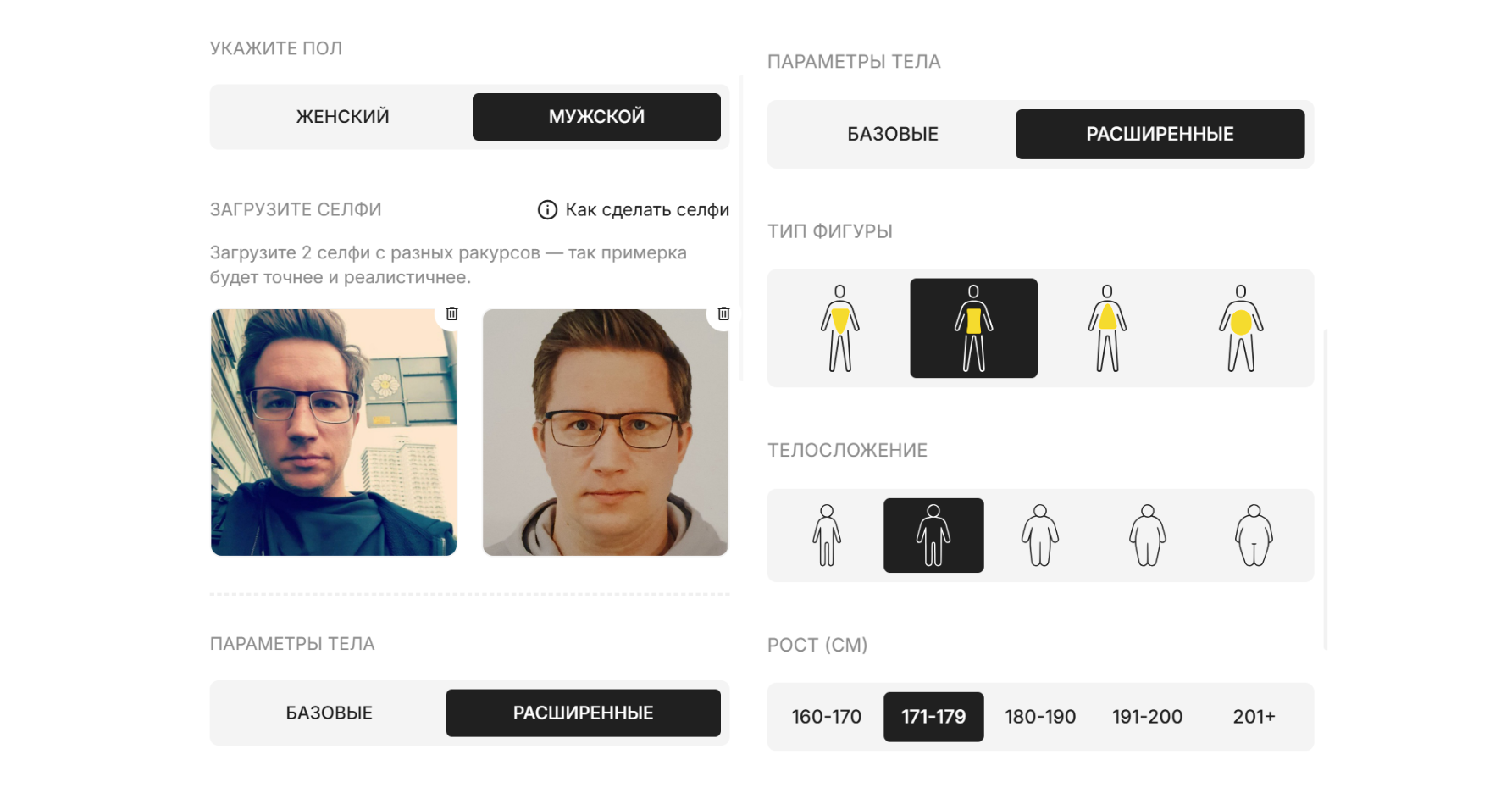Image resolution: width=1512 pixels, height=799 pixels.
Task: Select the triangle (pear) body shape icon
Action: pyautogui.click(x=1107, y=328)
